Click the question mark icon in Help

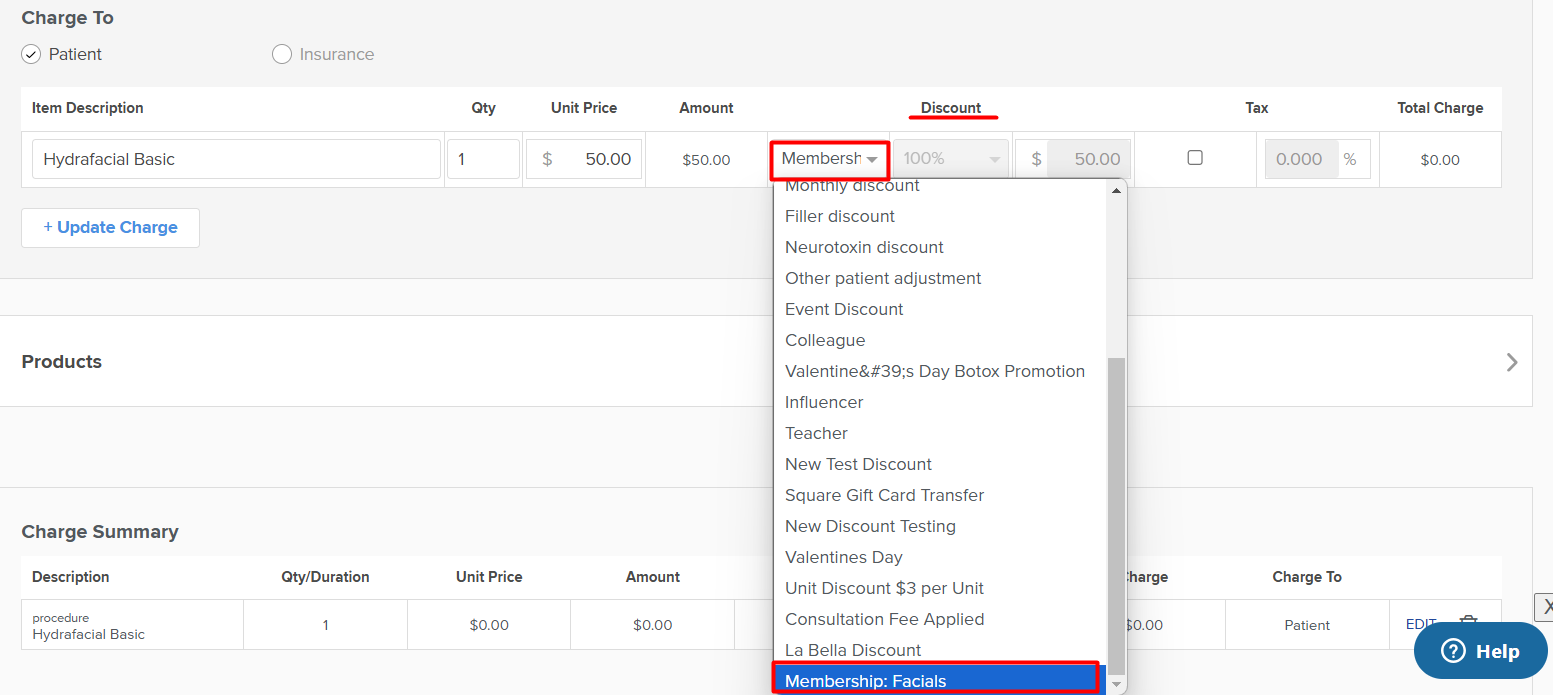click(1452, 651)
